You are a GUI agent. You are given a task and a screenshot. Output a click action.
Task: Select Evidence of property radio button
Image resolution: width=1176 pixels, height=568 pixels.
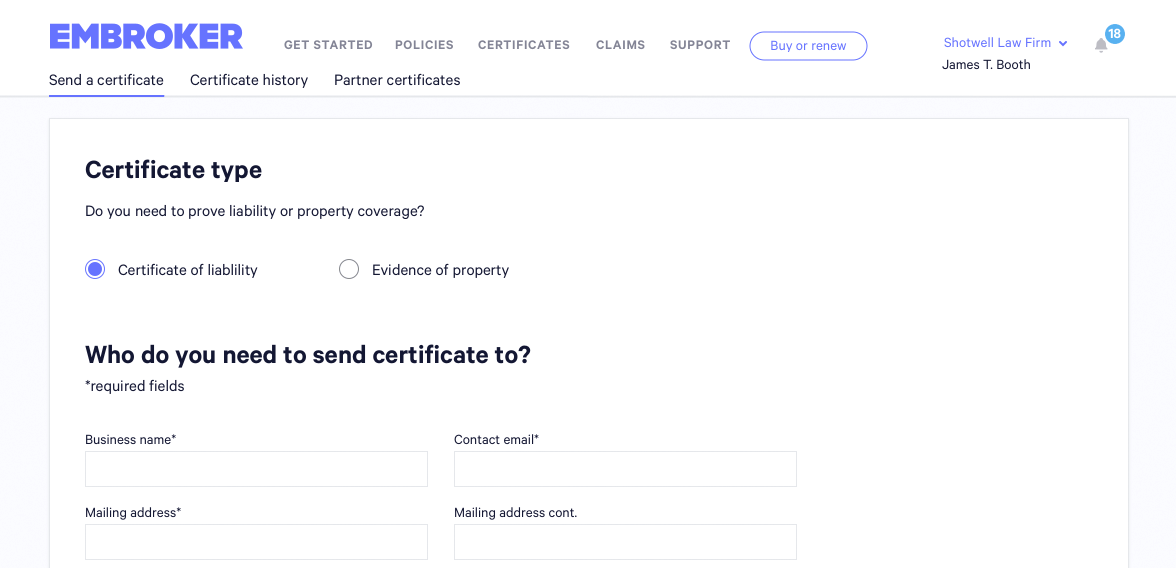pos(349,269)
